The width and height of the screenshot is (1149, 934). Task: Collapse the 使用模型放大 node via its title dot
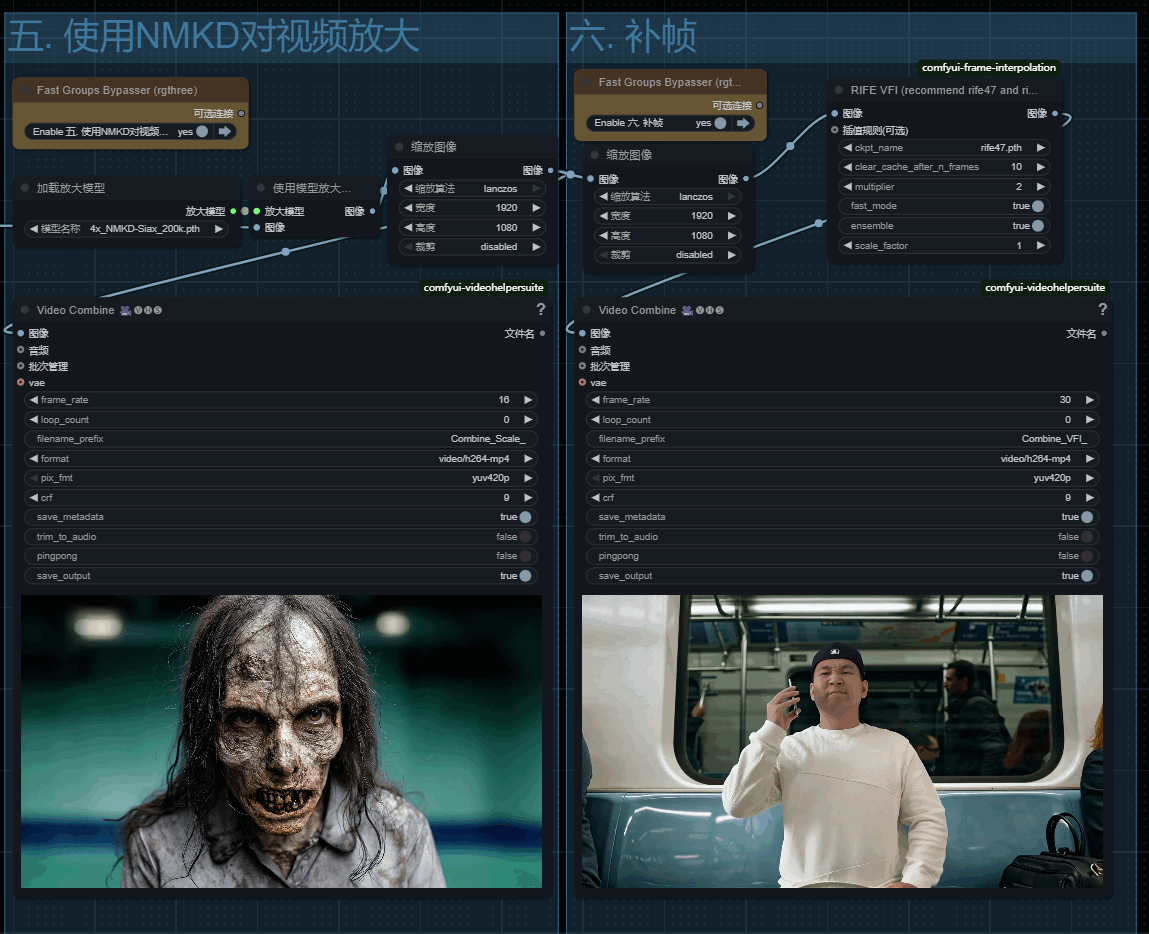(260, 188)
